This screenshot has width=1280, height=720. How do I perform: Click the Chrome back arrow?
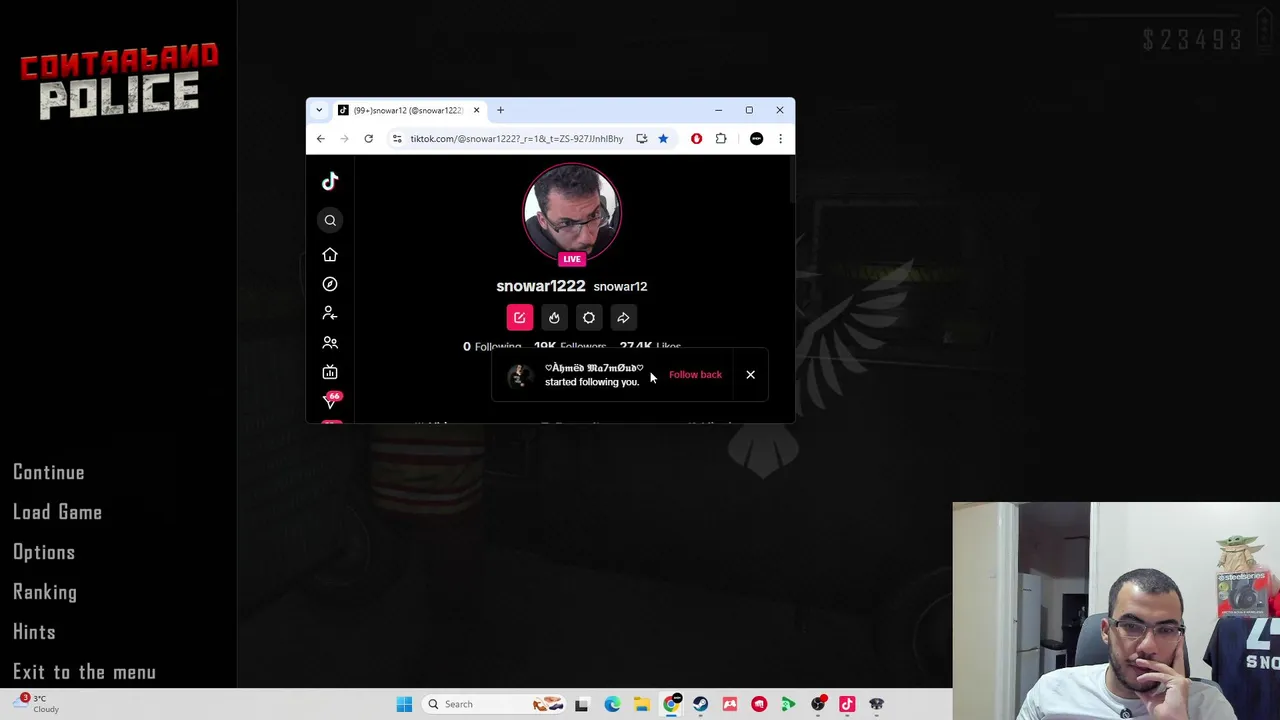click(x=321, y=139)
